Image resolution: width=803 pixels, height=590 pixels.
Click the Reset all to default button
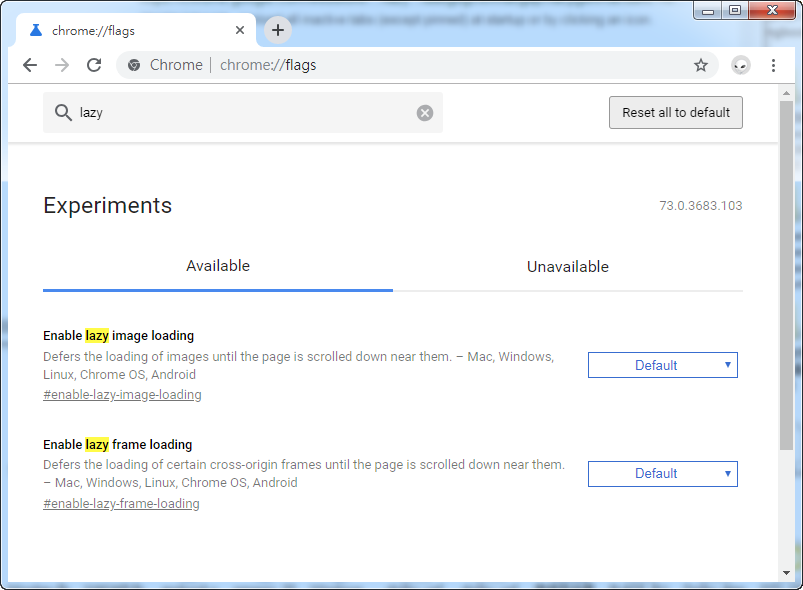(675, 112)
